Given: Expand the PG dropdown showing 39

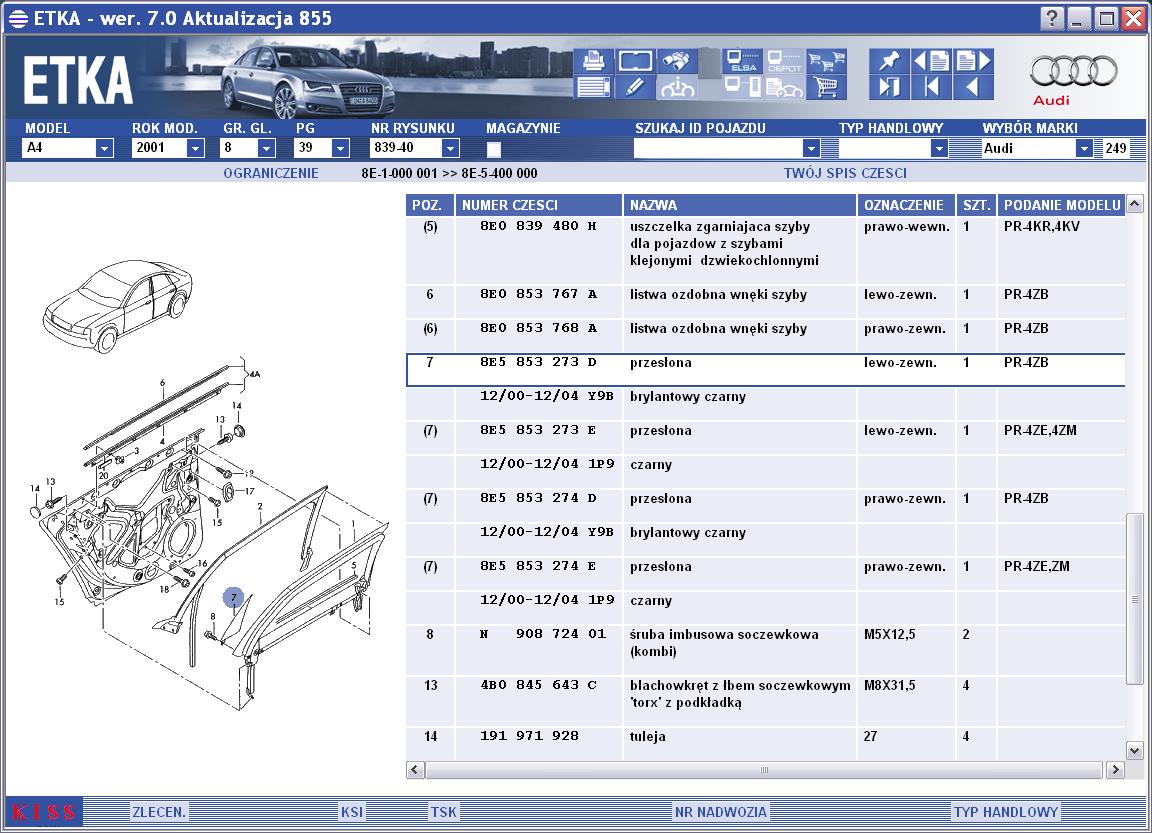Looking at the screenshot, I should (x=339, y=148).
